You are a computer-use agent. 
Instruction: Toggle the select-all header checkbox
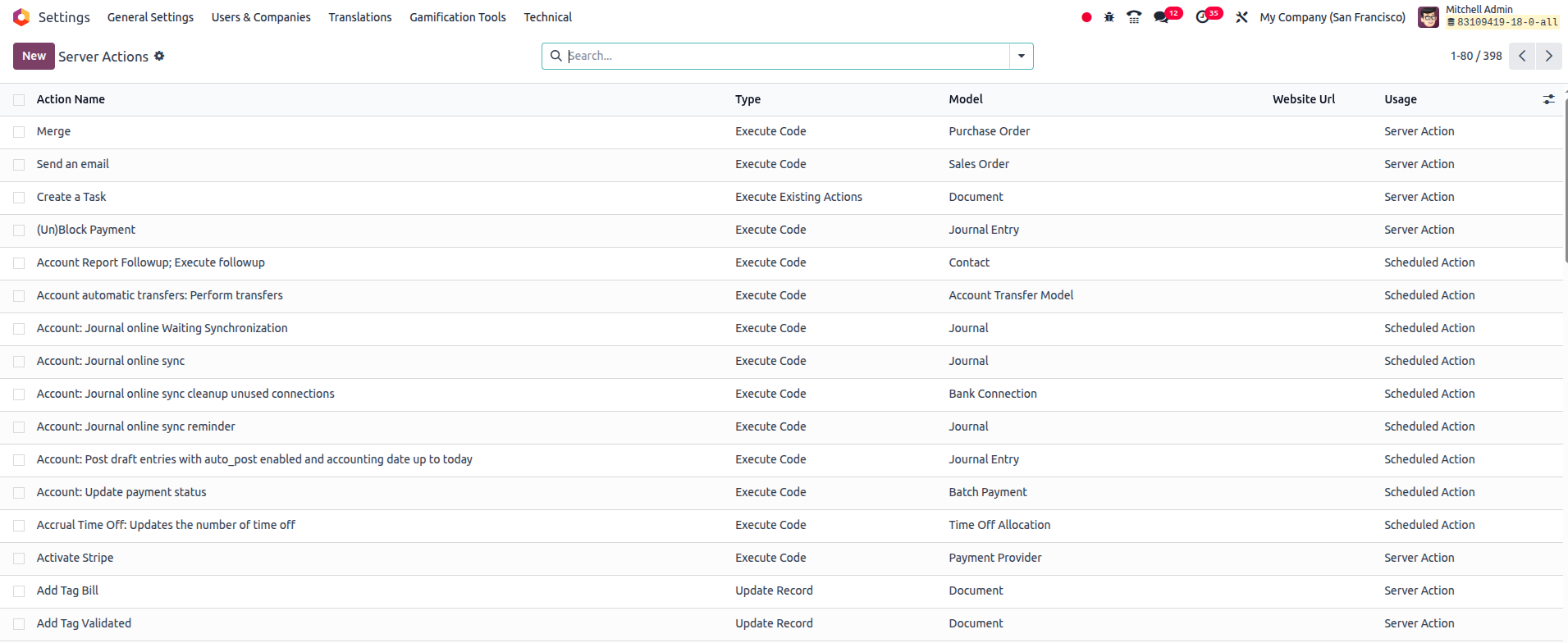tap(19, 100)
